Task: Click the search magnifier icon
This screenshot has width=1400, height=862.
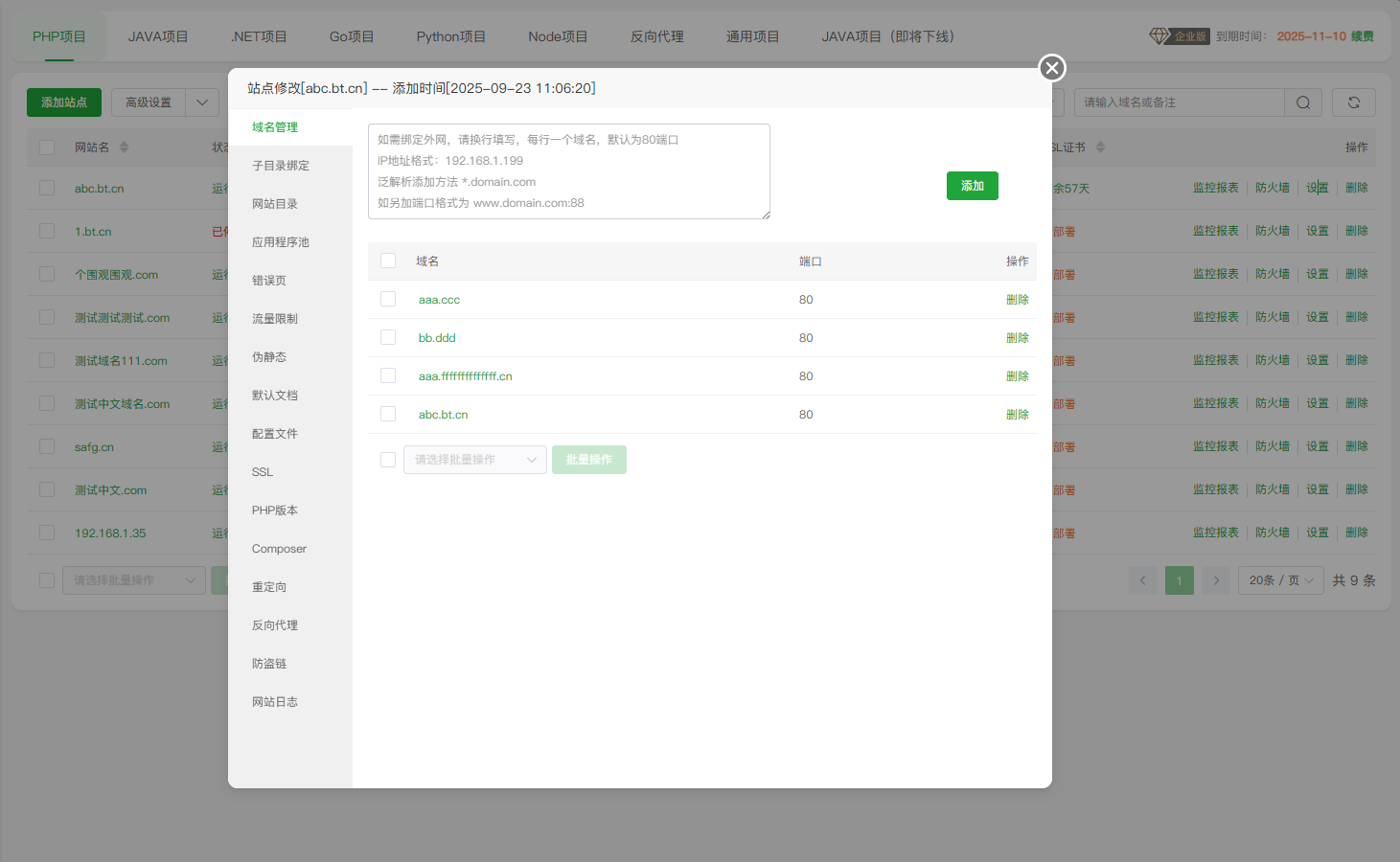Action: point(1302,102)
